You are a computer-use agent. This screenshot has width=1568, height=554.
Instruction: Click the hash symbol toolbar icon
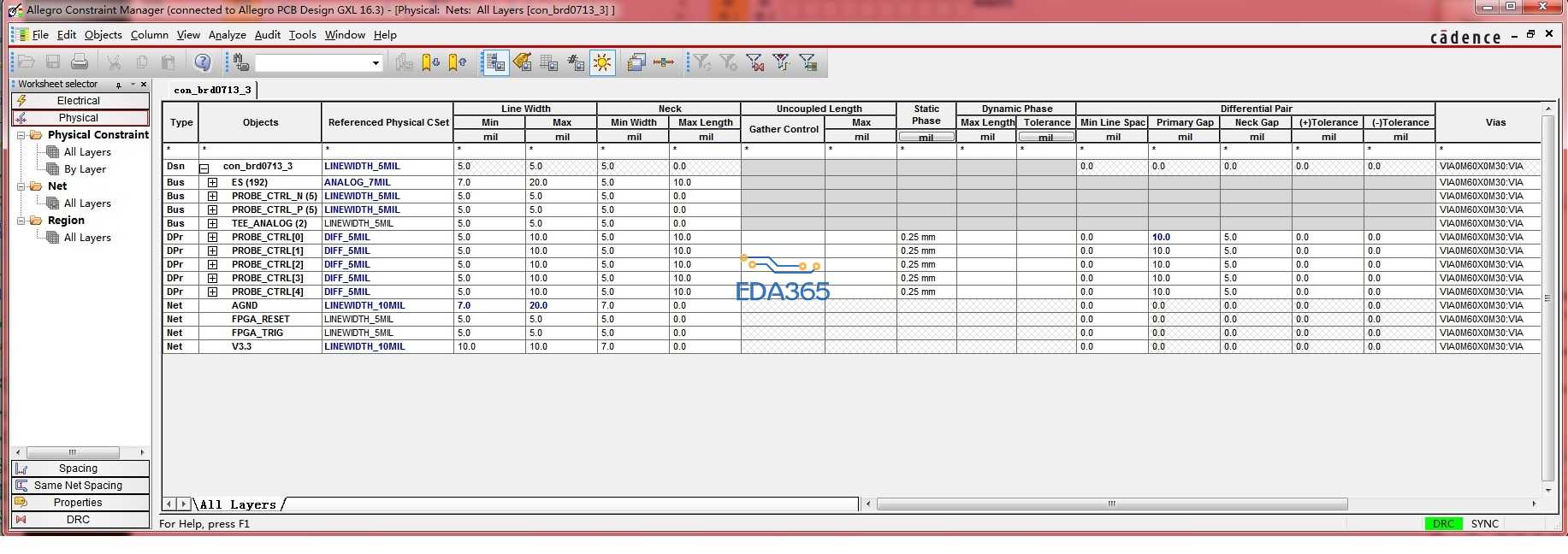576,62
